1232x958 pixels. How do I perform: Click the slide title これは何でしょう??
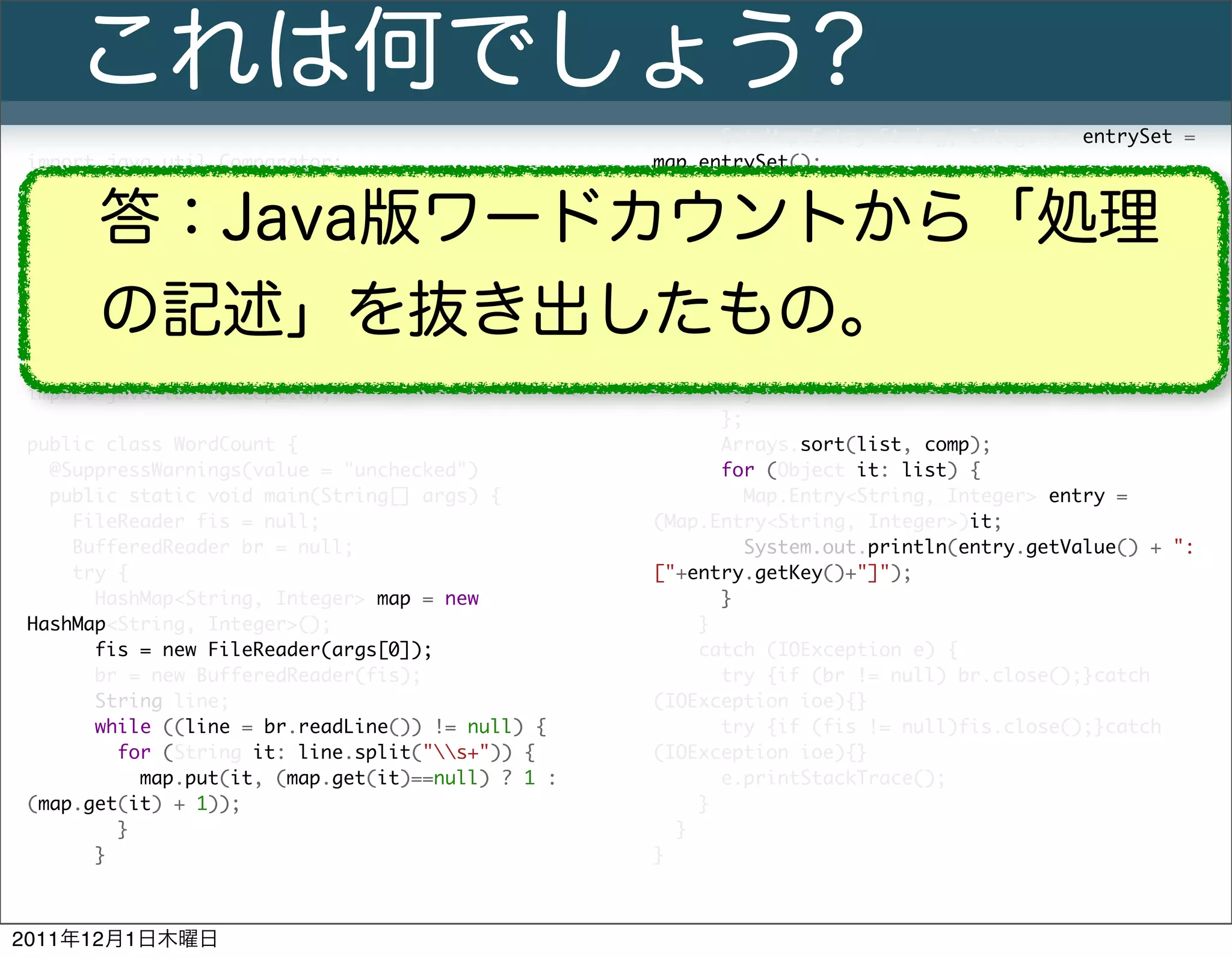[x=476, y=50]
